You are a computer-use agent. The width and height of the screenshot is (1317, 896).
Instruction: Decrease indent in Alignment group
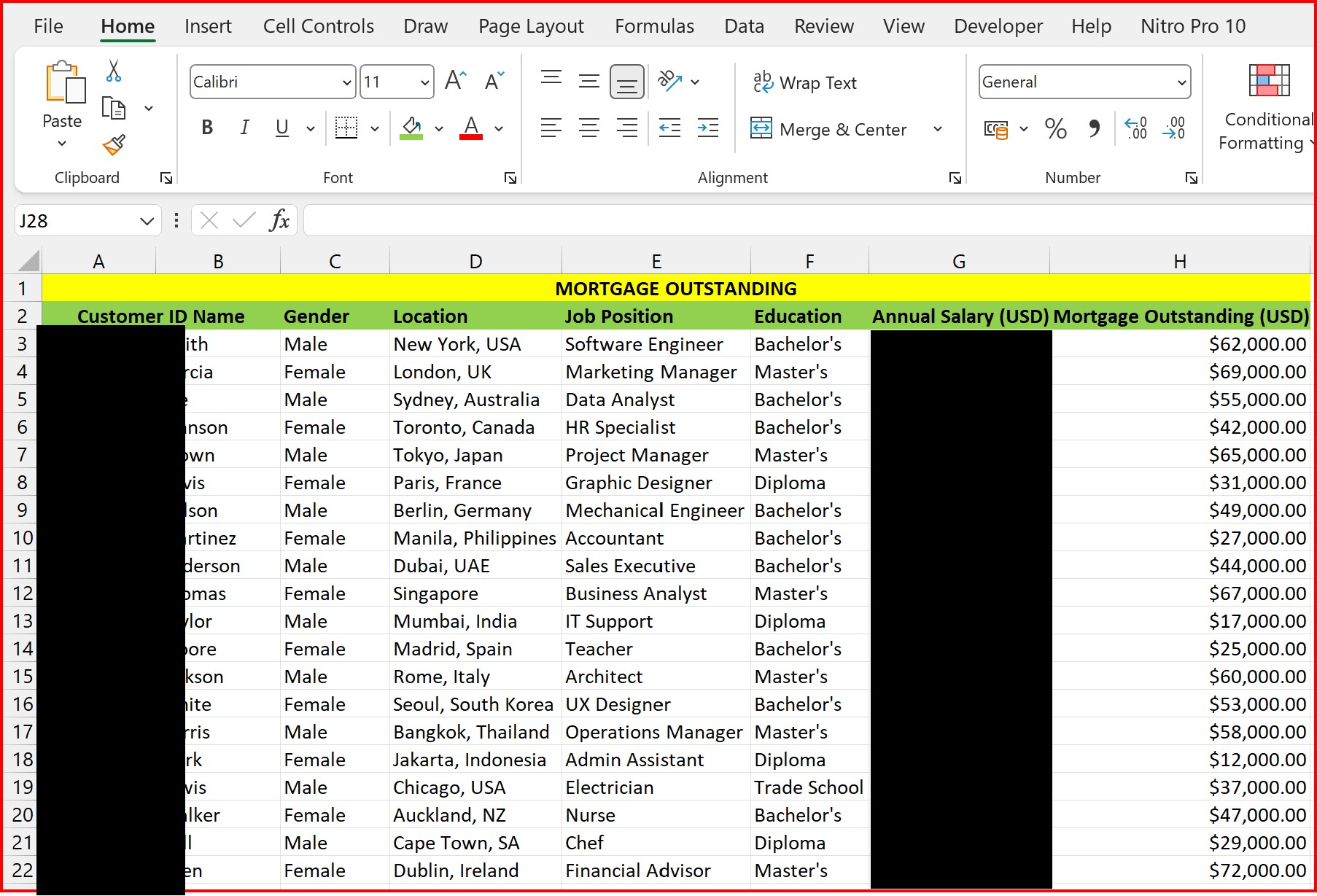669,128
